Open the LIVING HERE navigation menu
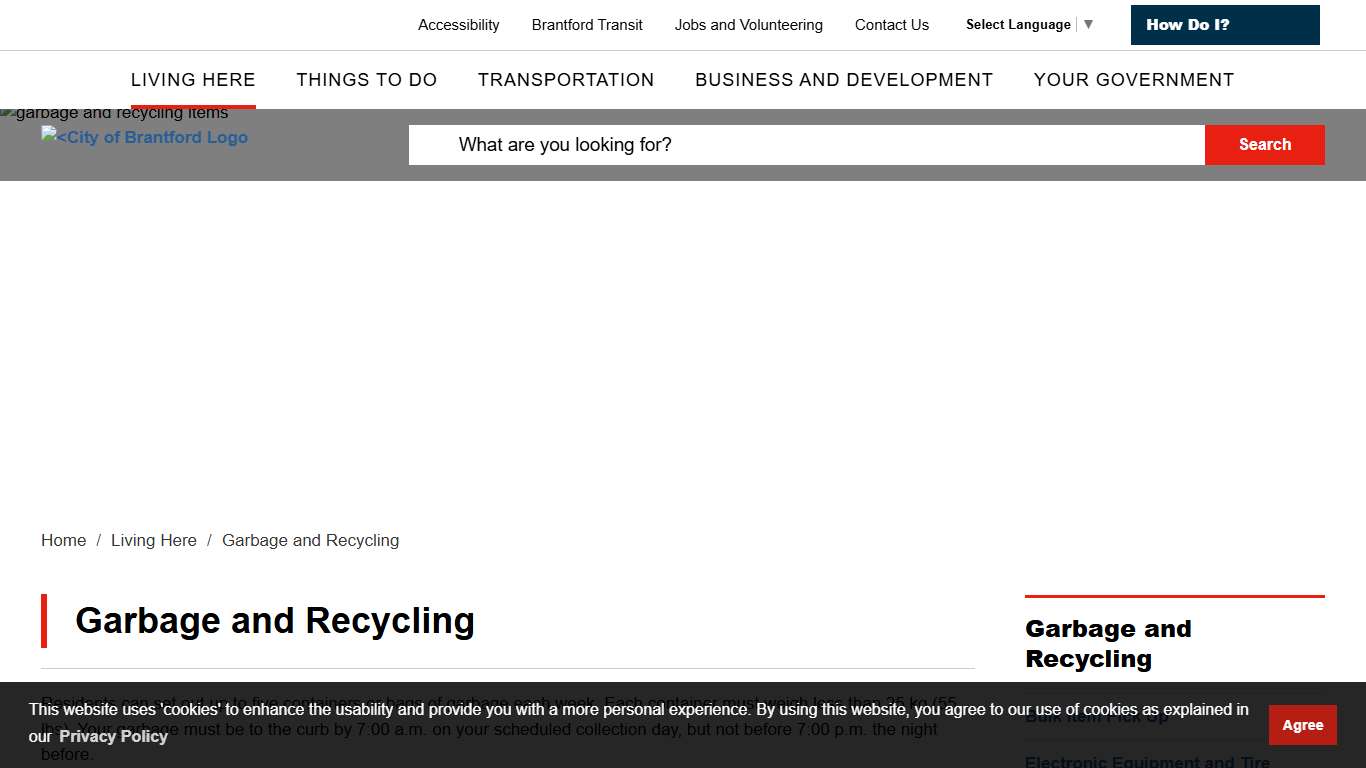This screenshot has height=768, width=1366. tap(193, 80)
